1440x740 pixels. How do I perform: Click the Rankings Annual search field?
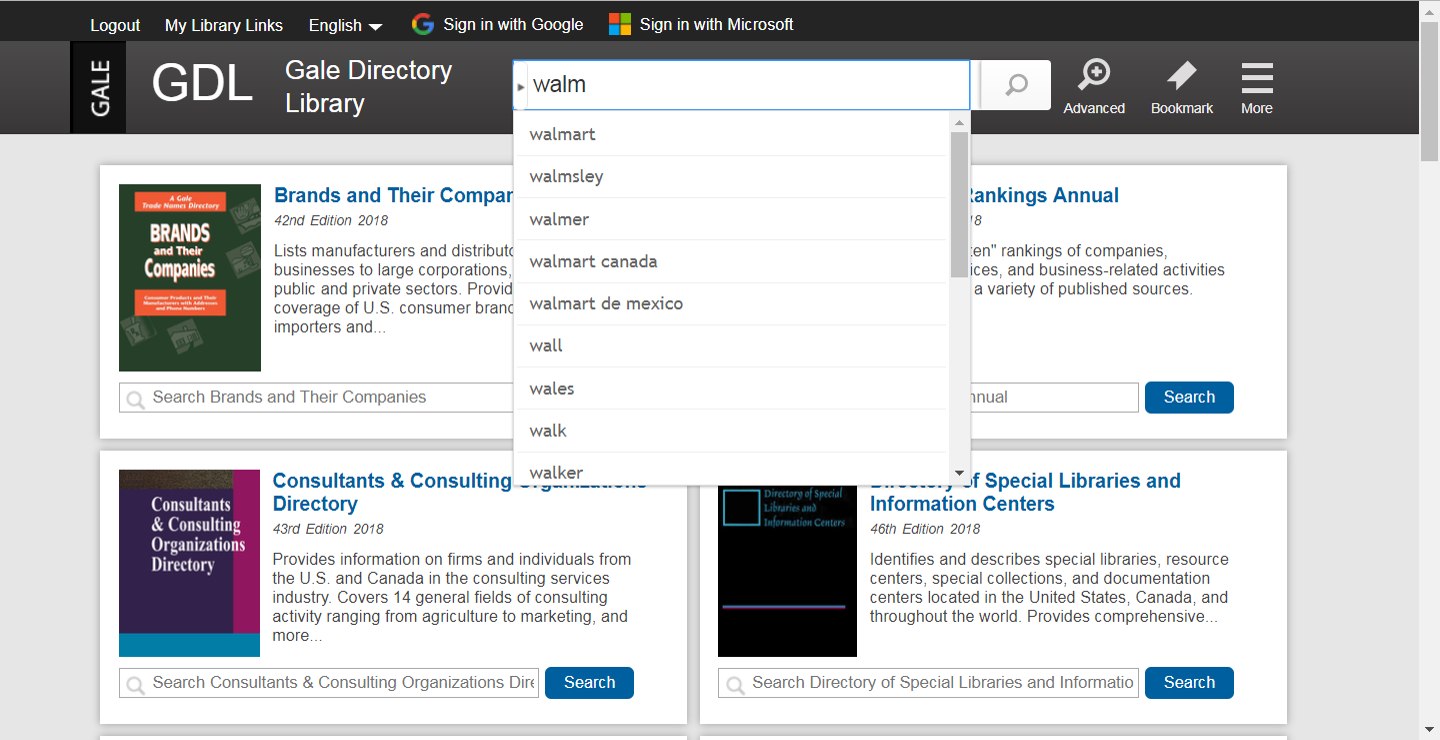coord(1054,397)
